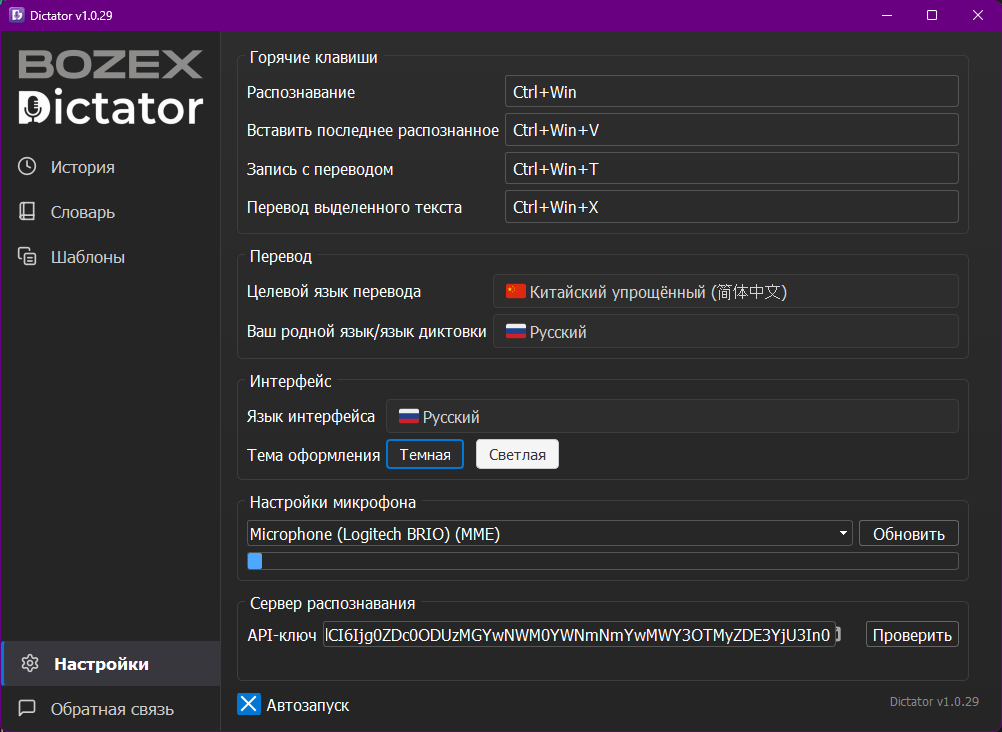Click the API-ключ label
Viewport: 1002px width, 732px height.
(x=282, y=635)
